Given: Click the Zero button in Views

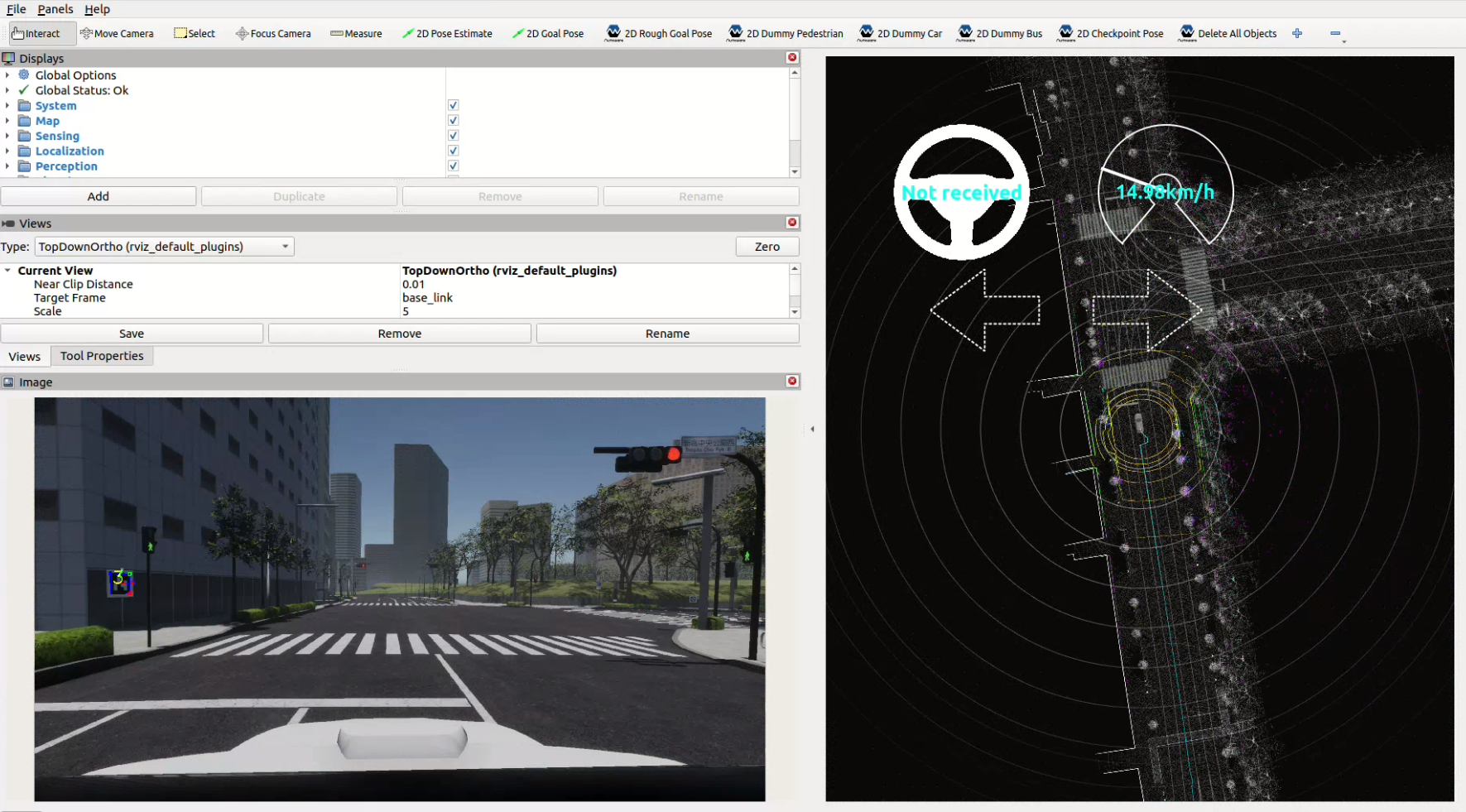Looking at the screenshot, I should pos(767,246).
